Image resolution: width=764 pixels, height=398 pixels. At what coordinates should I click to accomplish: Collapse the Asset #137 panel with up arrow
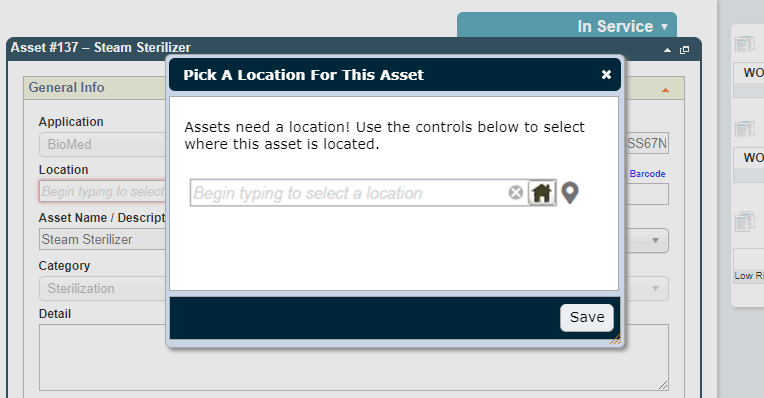[667, 50]
